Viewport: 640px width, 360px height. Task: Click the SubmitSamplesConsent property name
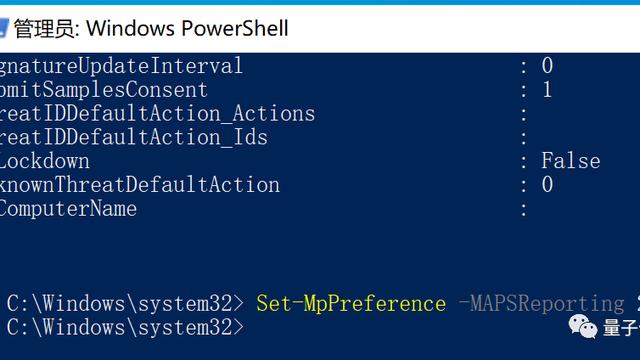(x=104, y=90)
